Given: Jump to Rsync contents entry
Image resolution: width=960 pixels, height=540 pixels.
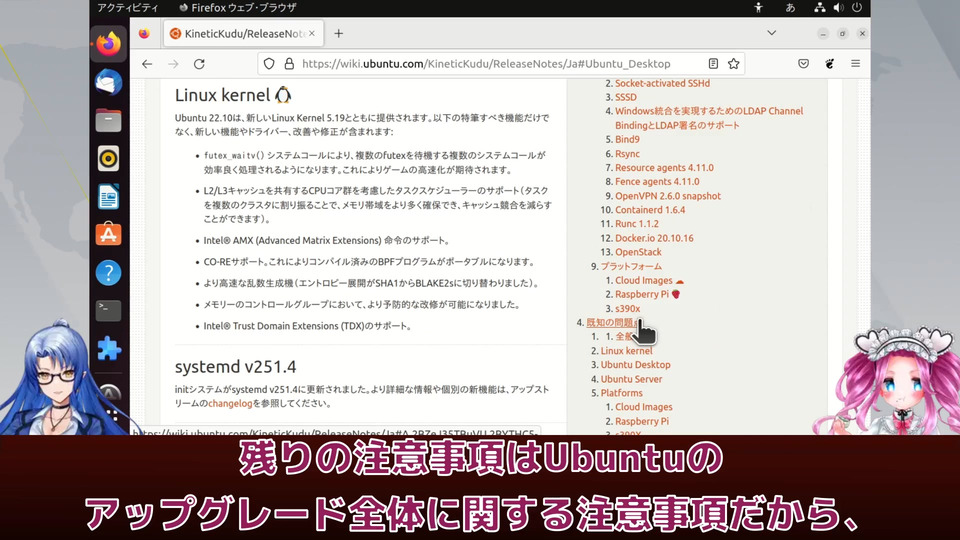Looking at the screenshot, I should 628,154.
